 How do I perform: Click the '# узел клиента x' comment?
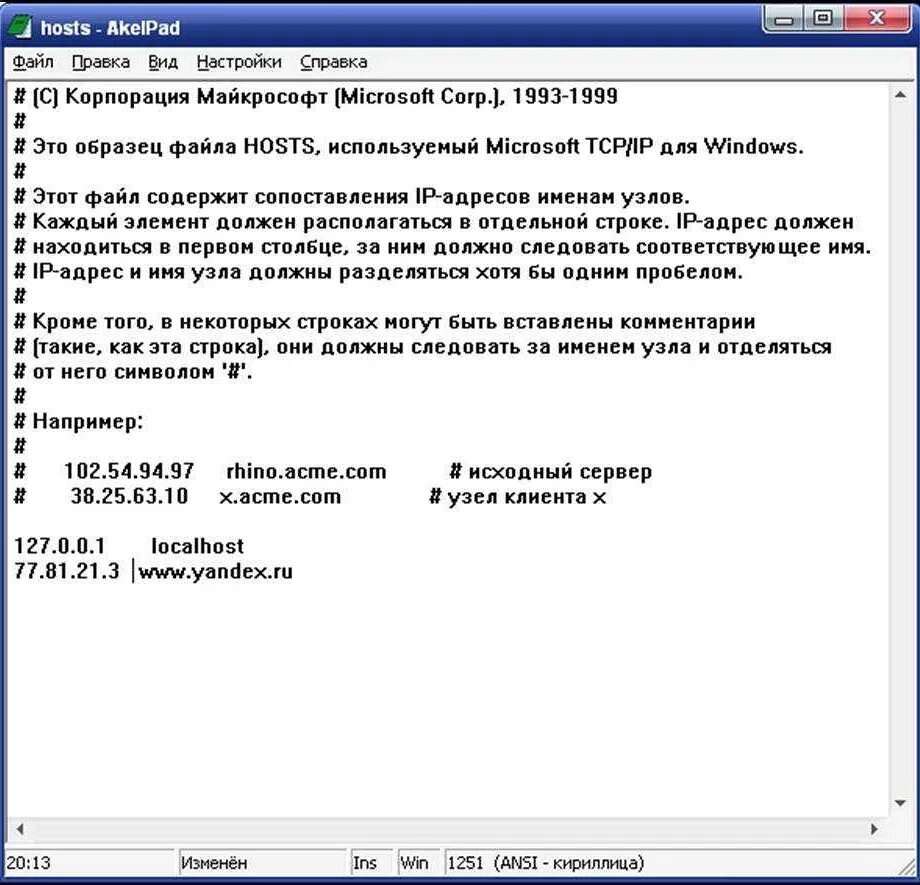coord(518,496)
